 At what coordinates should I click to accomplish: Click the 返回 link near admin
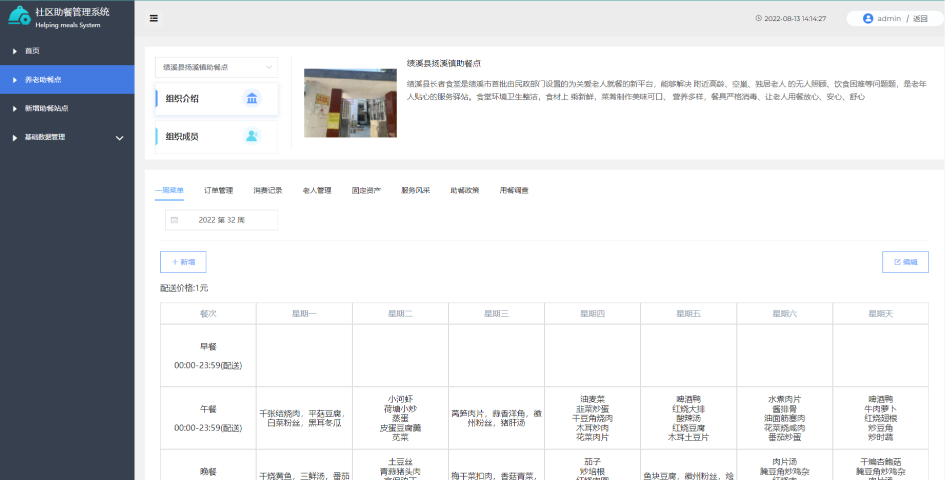[x=921, y=18]
